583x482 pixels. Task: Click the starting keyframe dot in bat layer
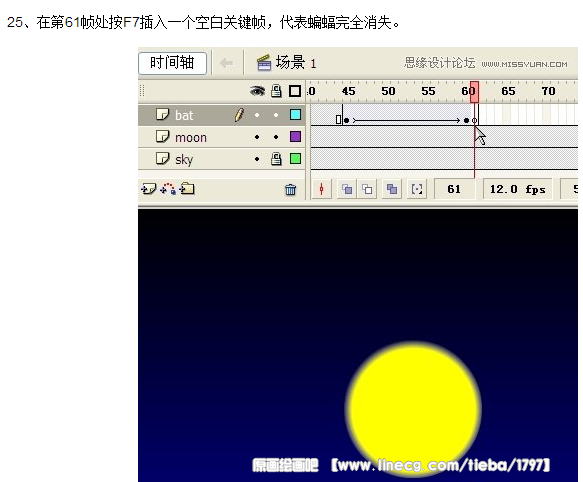click(347, 120)
